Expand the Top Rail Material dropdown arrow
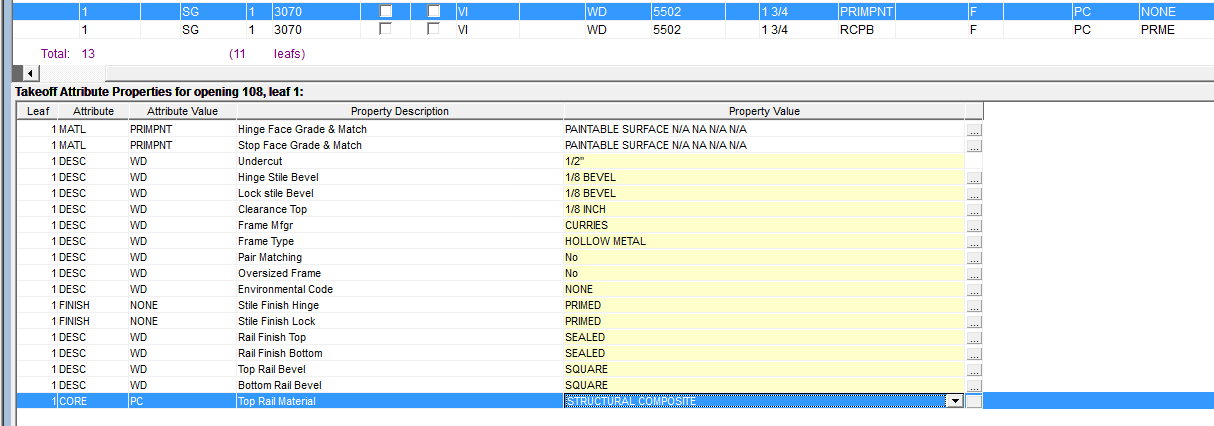Screen dimensions: 1214x426 coord(955,401)
